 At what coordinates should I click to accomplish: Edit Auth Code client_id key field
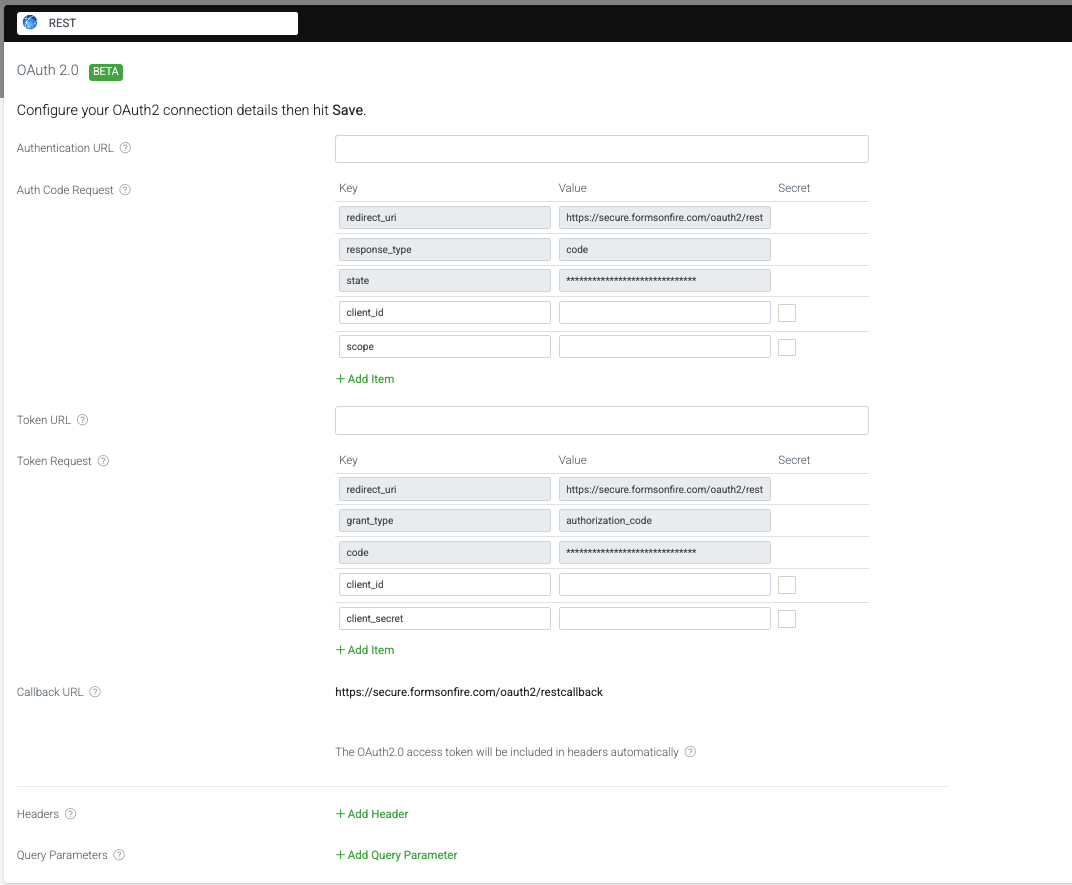(x=444, y=313)
